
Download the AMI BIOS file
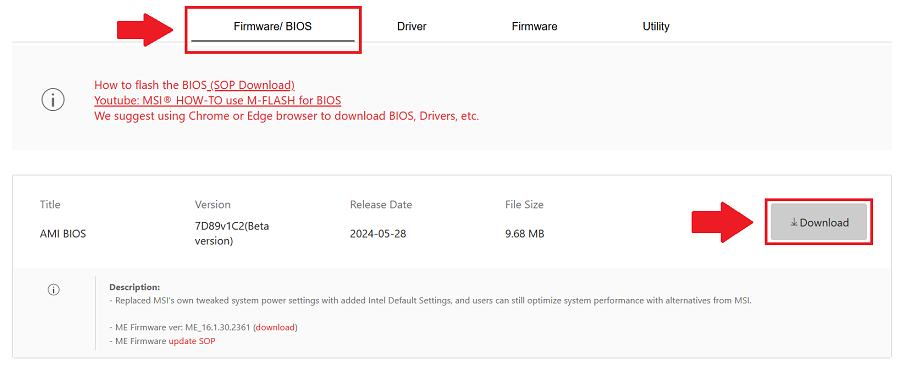(818, 222)
